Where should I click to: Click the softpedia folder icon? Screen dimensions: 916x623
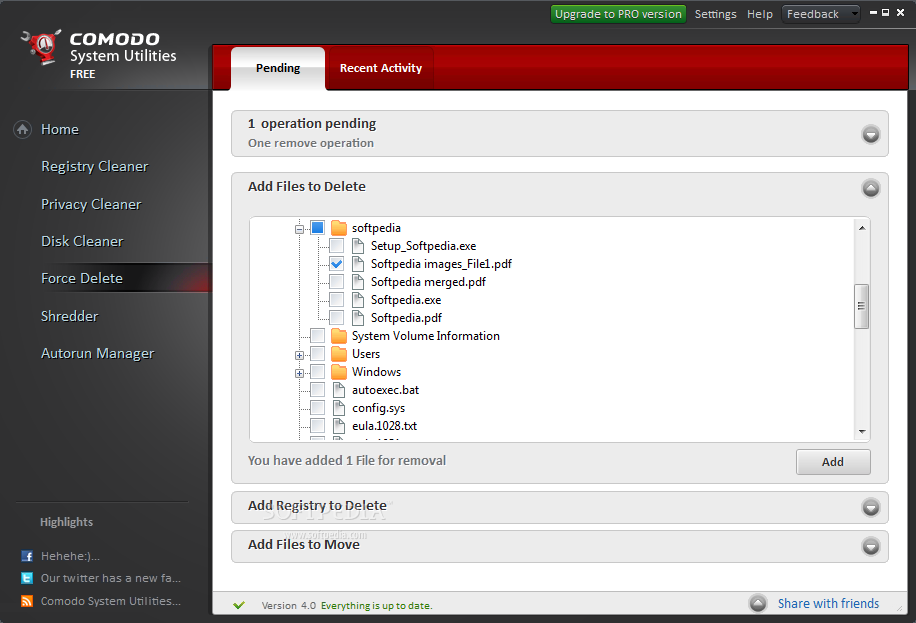339,227
